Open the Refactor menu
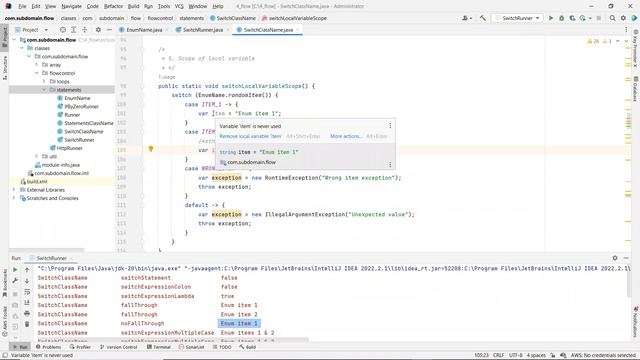 (113, 6)
